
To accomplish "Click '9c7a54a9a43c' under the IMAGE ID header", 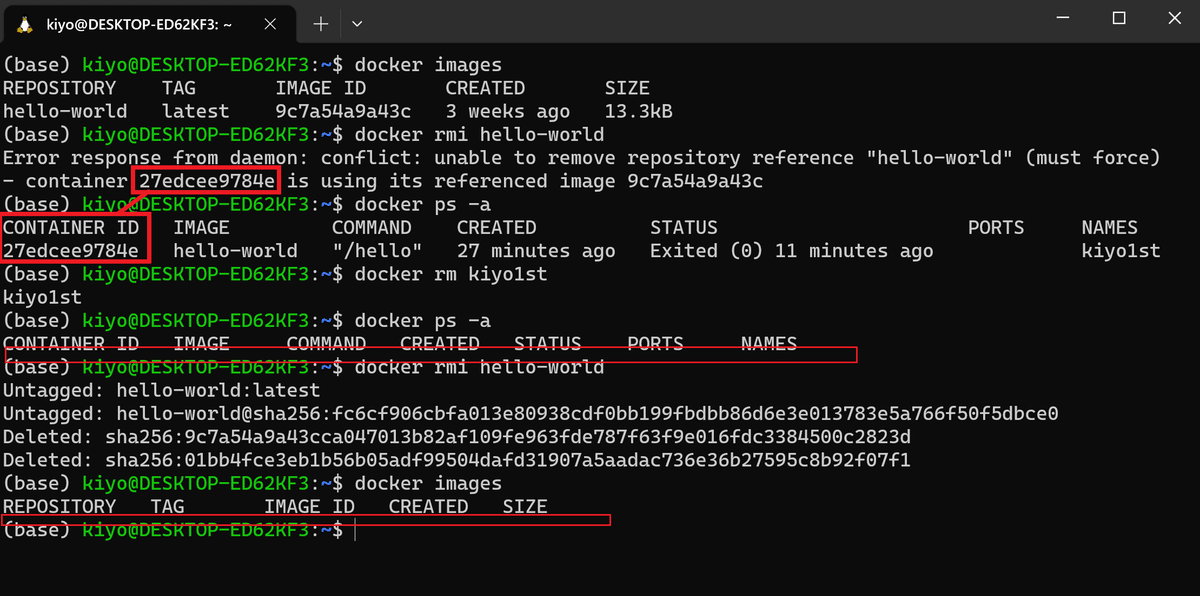I will pos(343,111).
